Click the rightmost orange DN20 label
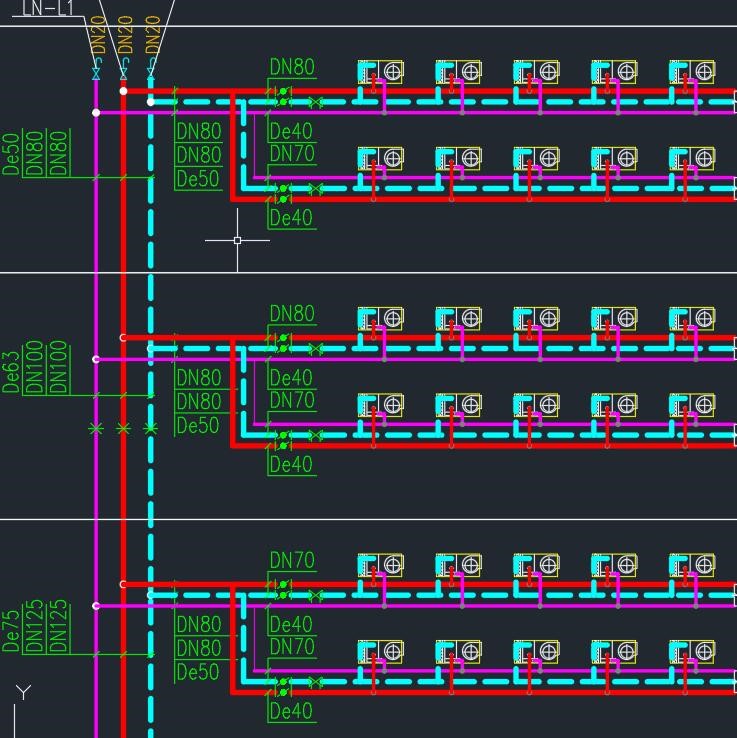 pyautogui.click(x=153, y=37)
